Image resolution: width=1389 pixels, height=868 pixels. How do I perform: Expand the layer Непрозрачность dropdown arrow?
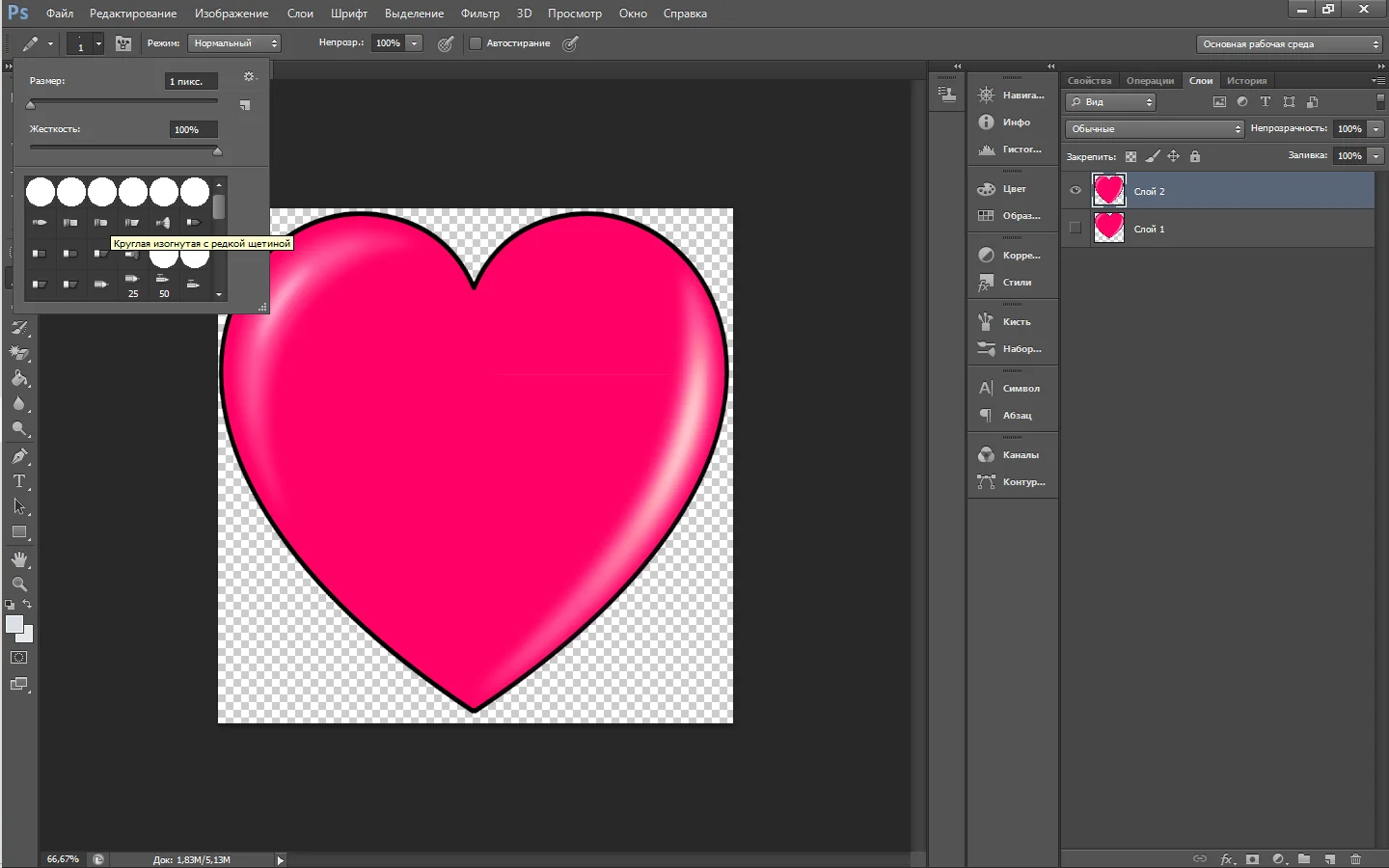(1375, 129)
